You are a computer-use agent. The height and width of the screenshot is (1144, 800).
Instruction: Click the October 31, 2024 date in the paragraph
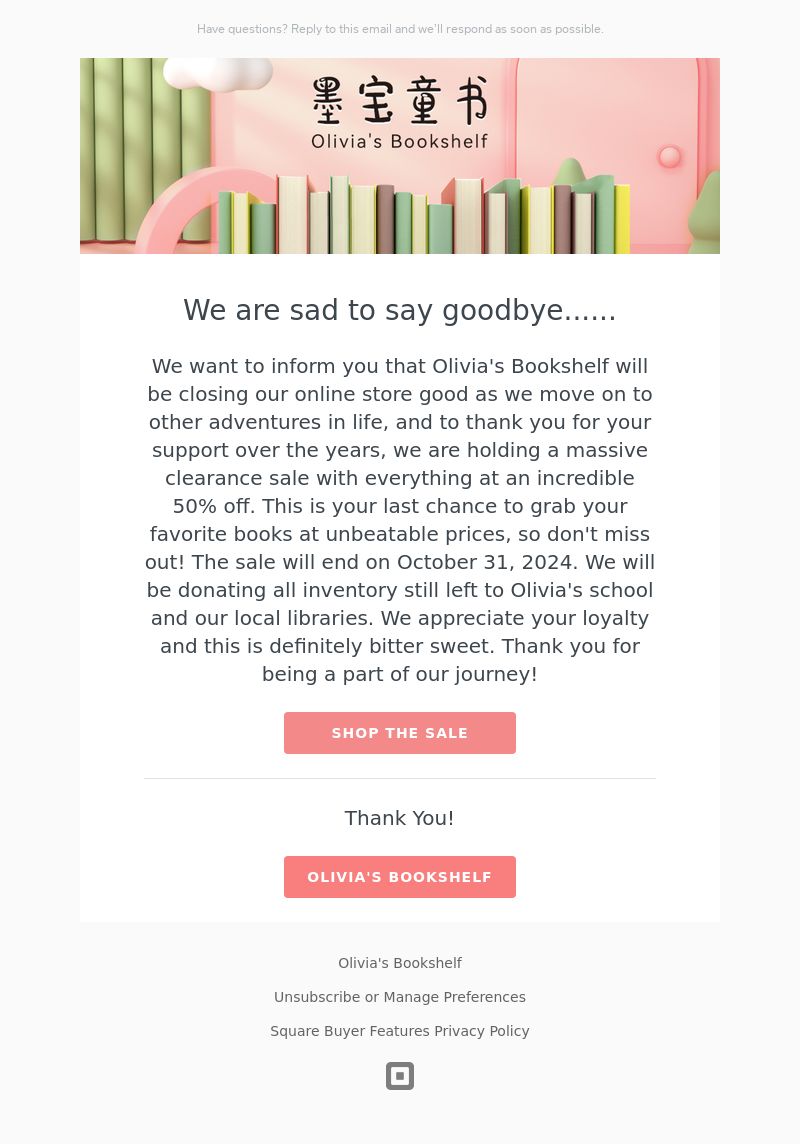coord(485,563)
